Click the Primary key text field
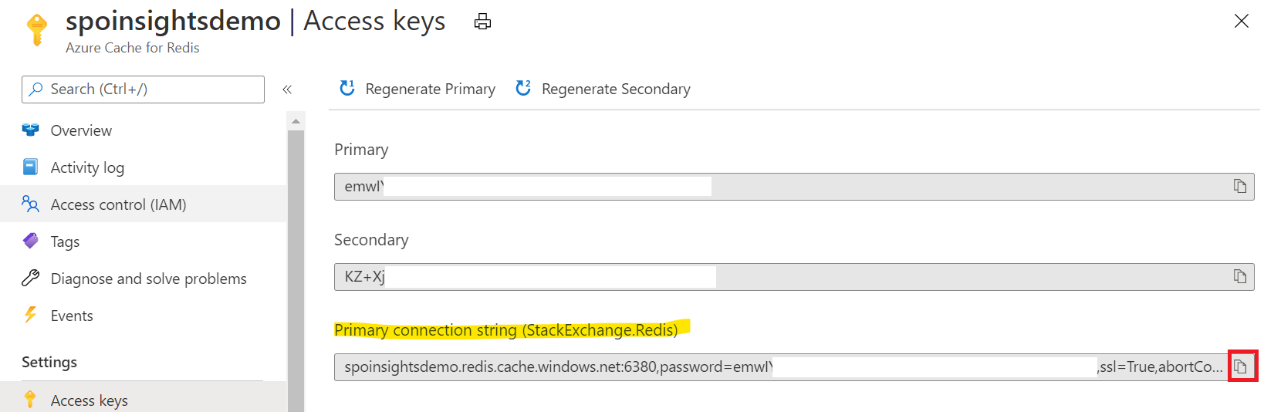 (x=794, y=186)
